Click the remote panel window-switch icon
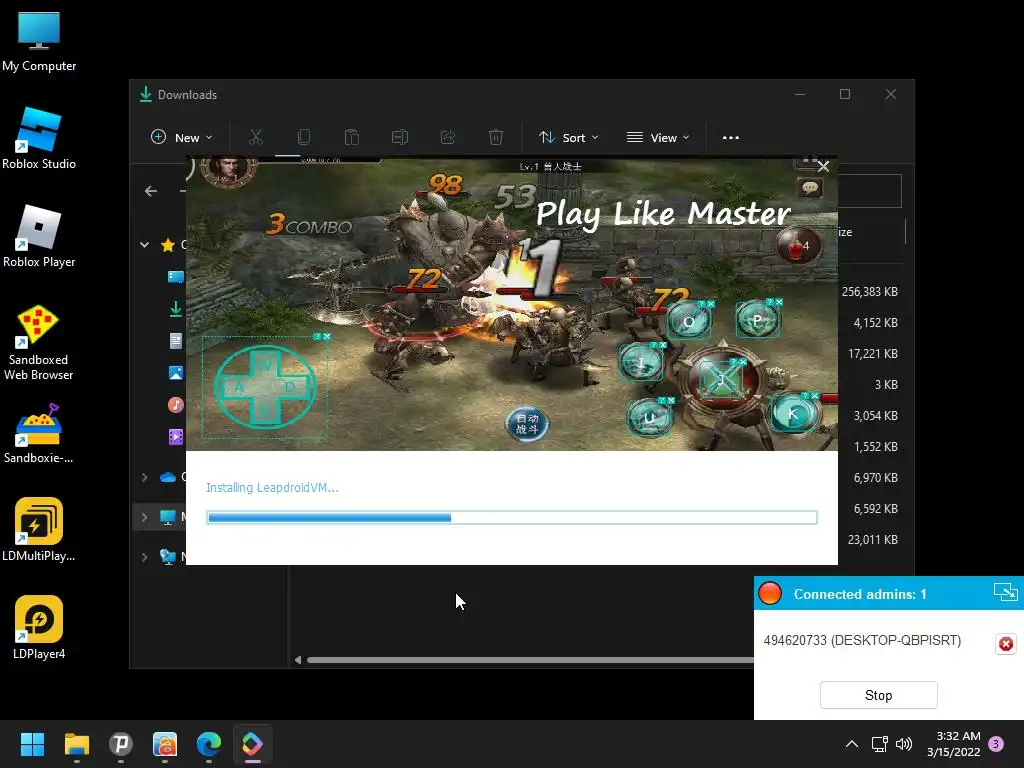Image resolution: width=1024 pixels, height=768 pixels. tap(1005, 592)
